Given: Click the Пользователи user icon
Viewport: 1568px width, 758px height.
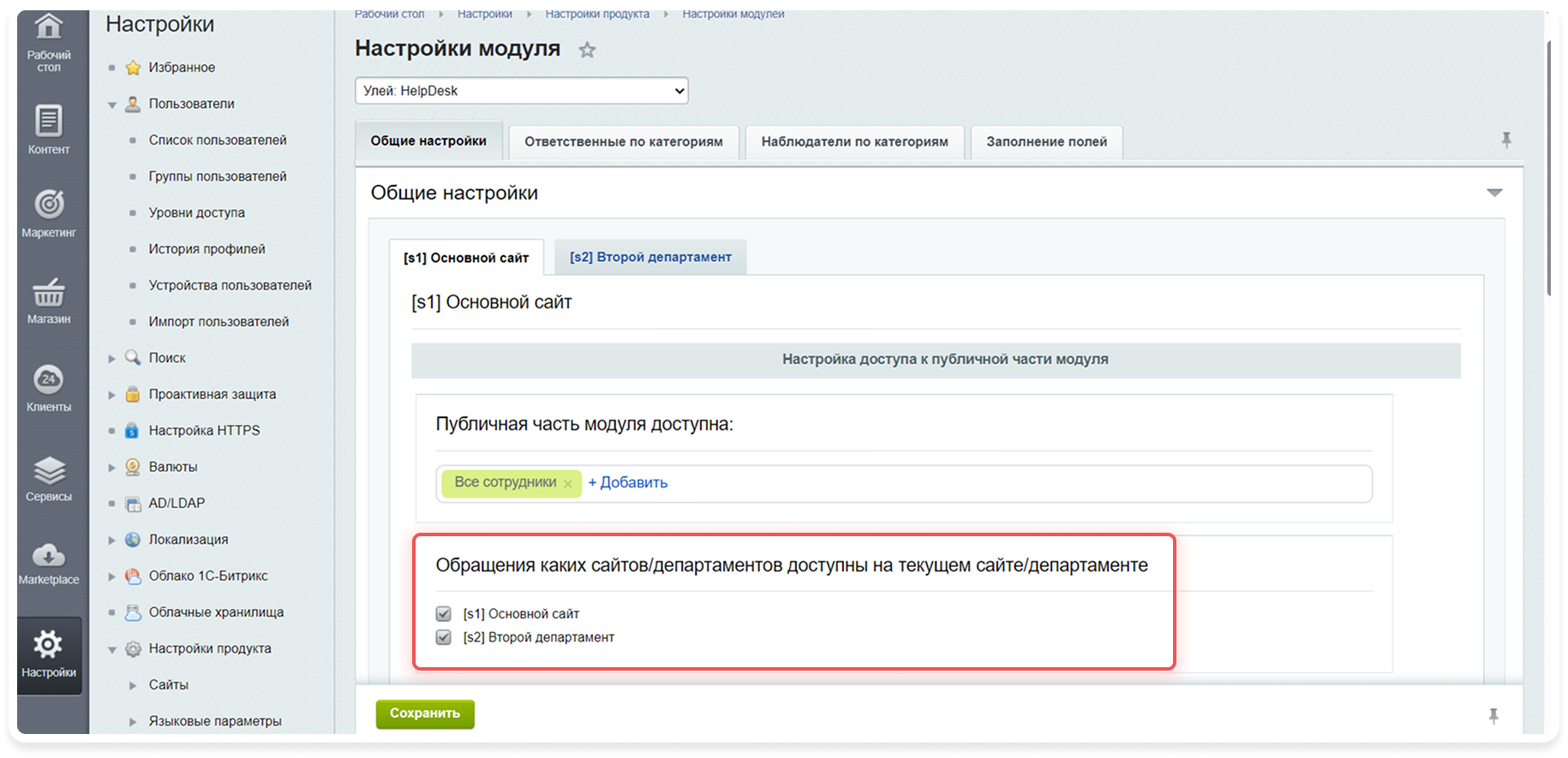Looking at the screenshot, I should 133,104.
